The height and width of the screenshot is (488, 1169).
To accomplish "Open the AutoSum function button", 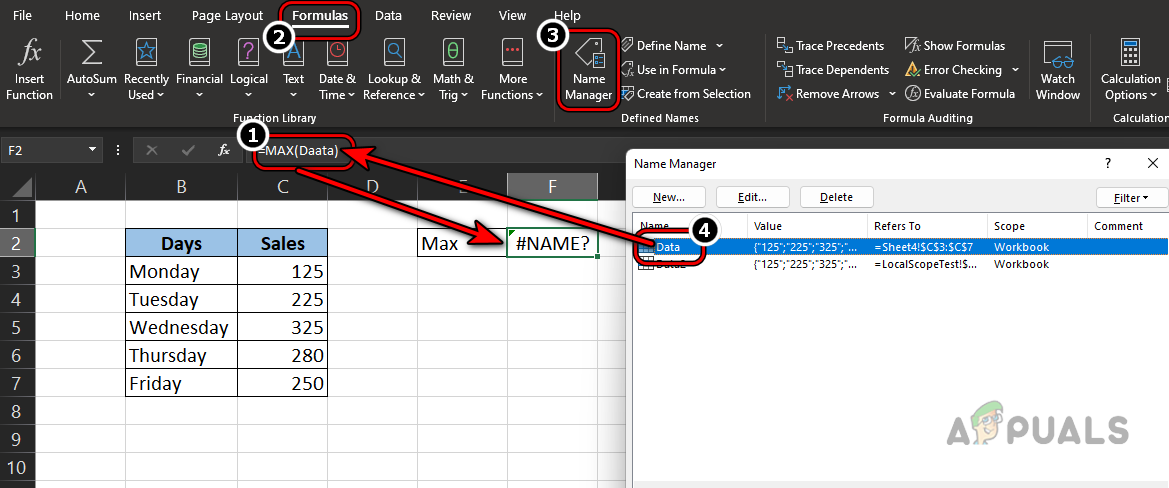I will point(91,69).
